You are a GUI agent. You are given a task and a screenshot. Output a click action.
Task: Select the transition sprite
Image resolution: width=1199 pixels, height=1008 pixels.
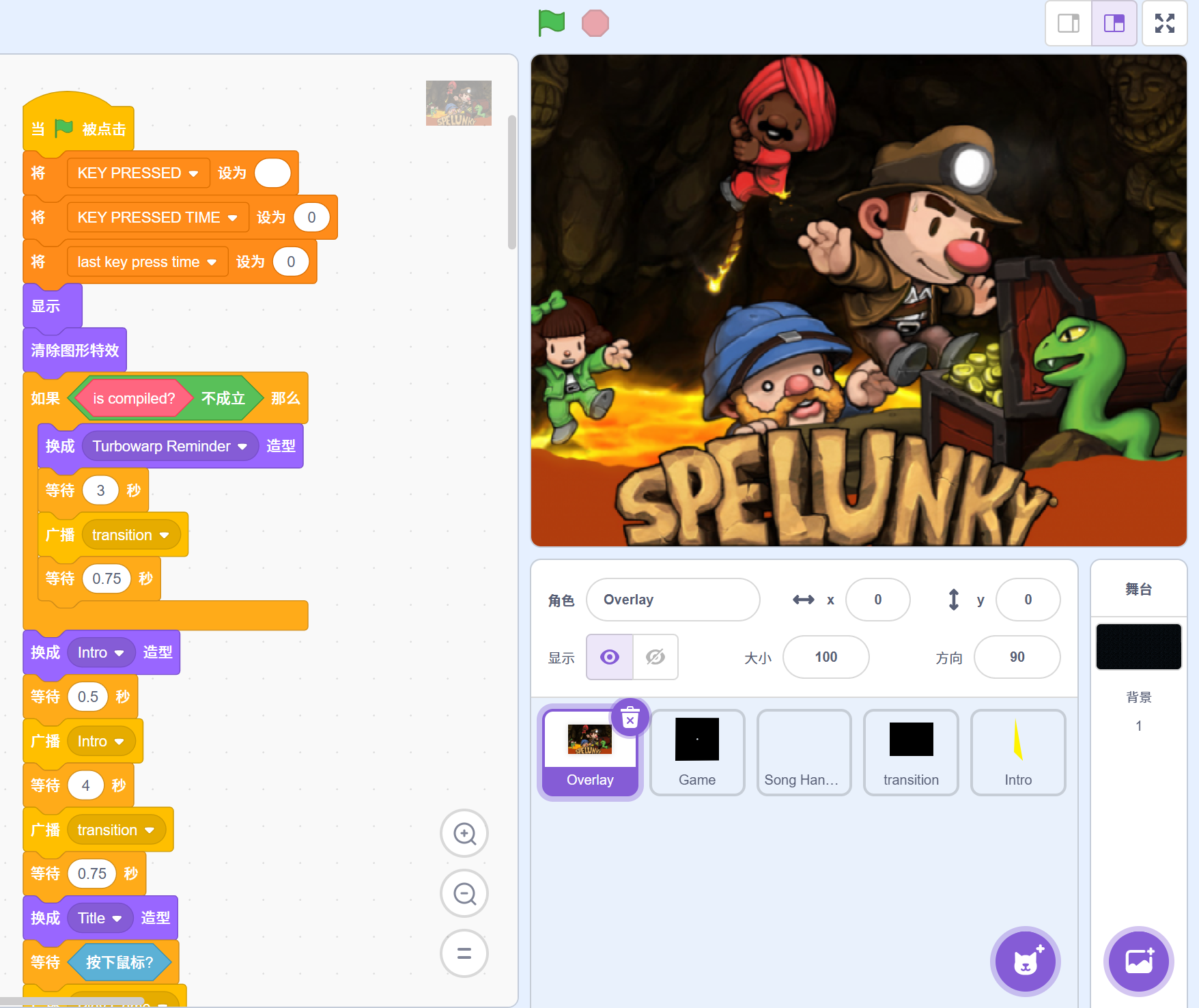tap(910, 753)
